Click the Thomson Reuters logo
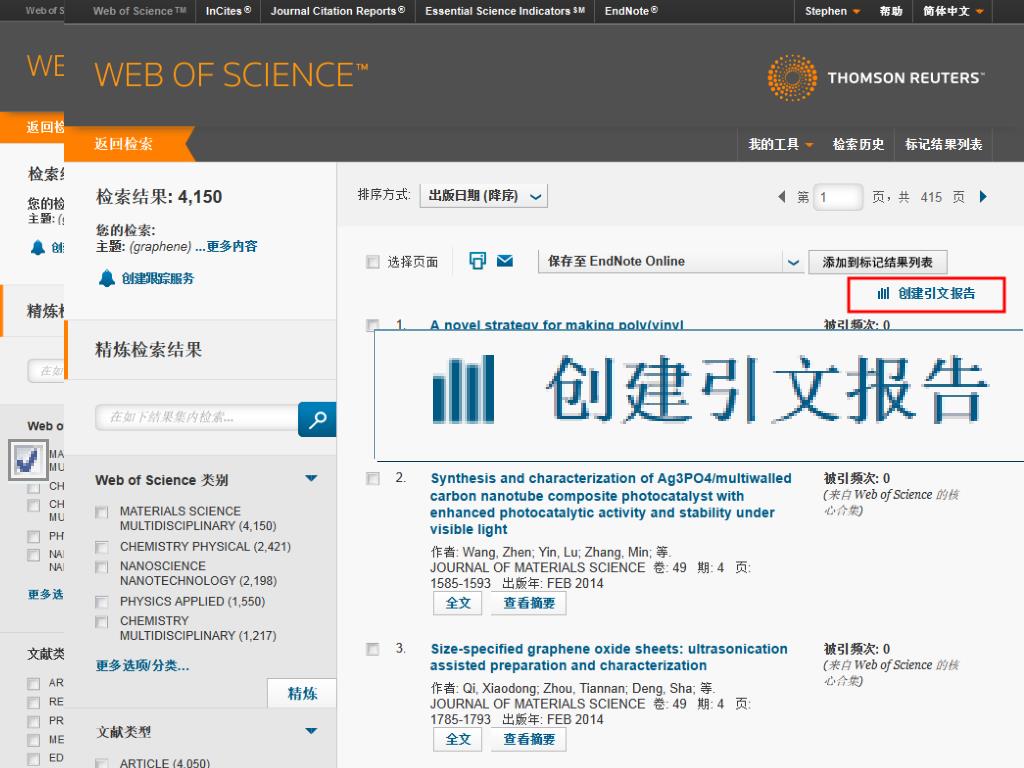Image resolution: width=1024 pixels, height=768 pixels. tap(876, 78)
